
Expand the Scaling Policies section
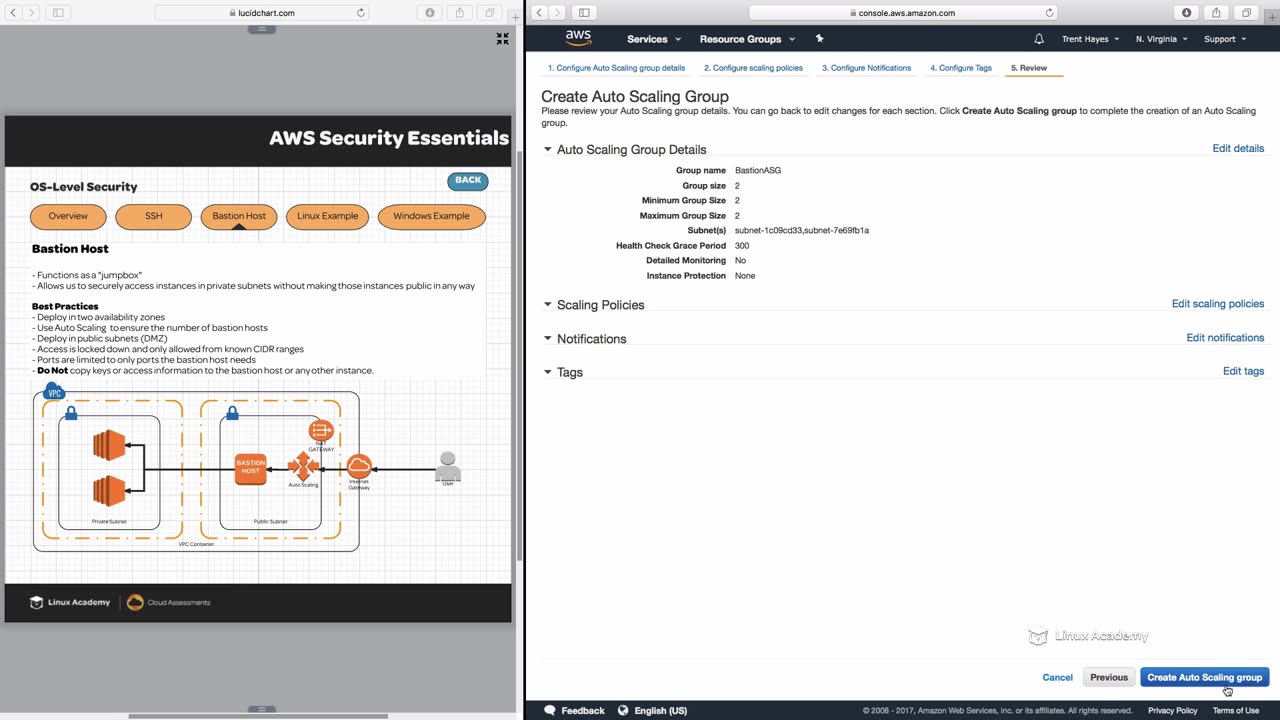[547, 304]
